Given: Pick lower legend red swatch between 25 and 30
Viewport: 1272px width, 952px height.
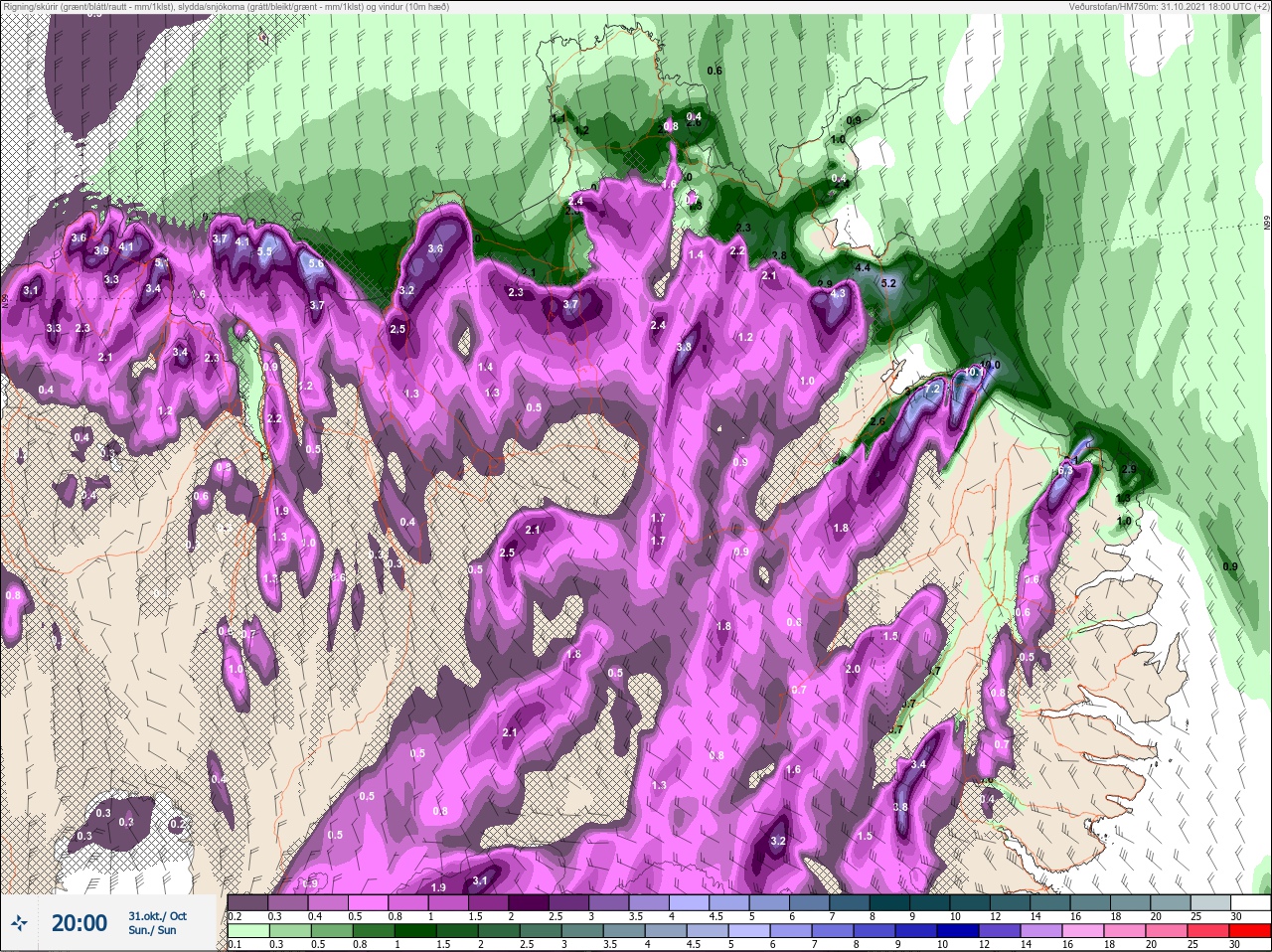Looking at the screenshot, I should 1209,931.
